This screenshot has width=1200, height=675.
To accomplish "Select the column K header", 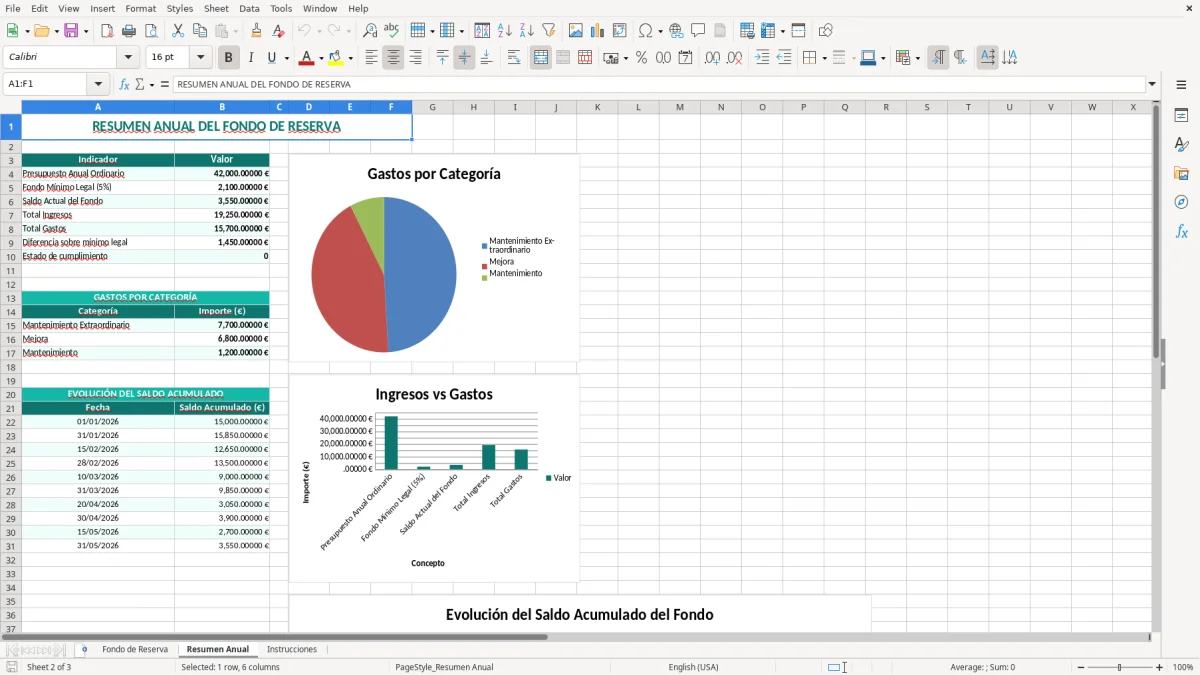I will tap(597, 107).
